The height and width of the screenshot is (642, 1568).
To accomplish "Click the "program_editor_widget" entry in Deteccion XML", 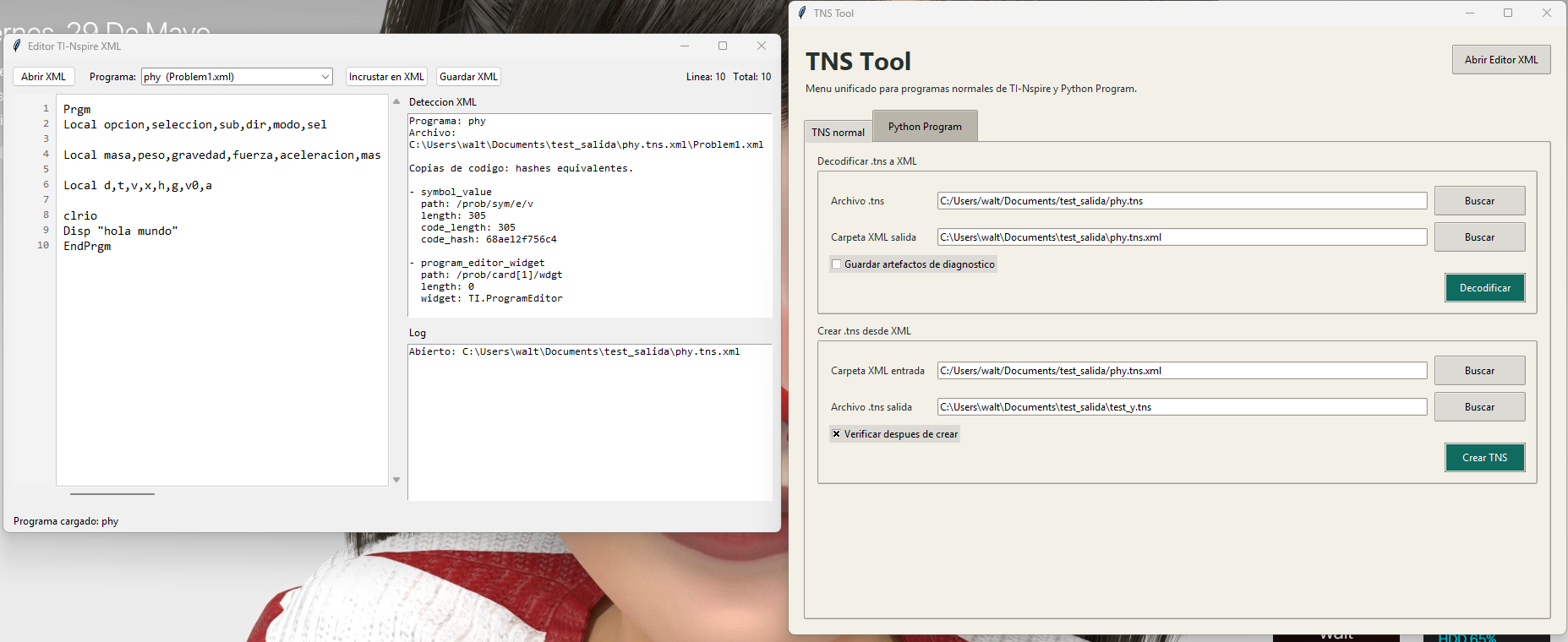I will (483, 263).
